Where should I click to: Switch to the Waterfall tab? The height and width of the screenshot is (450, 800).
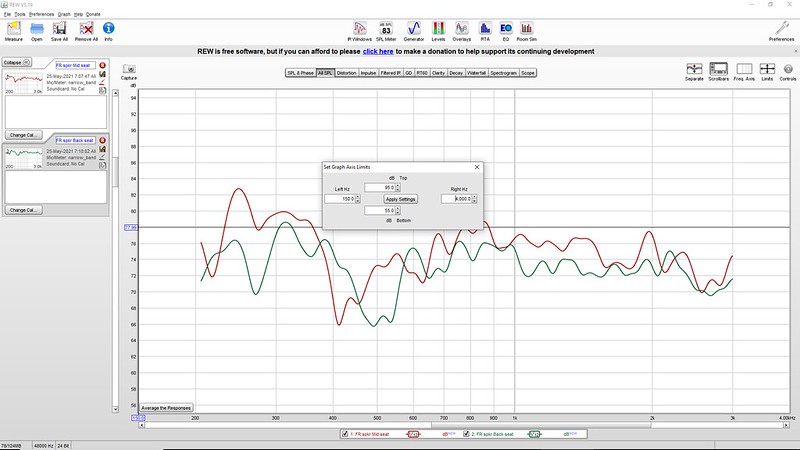(477, 73)
